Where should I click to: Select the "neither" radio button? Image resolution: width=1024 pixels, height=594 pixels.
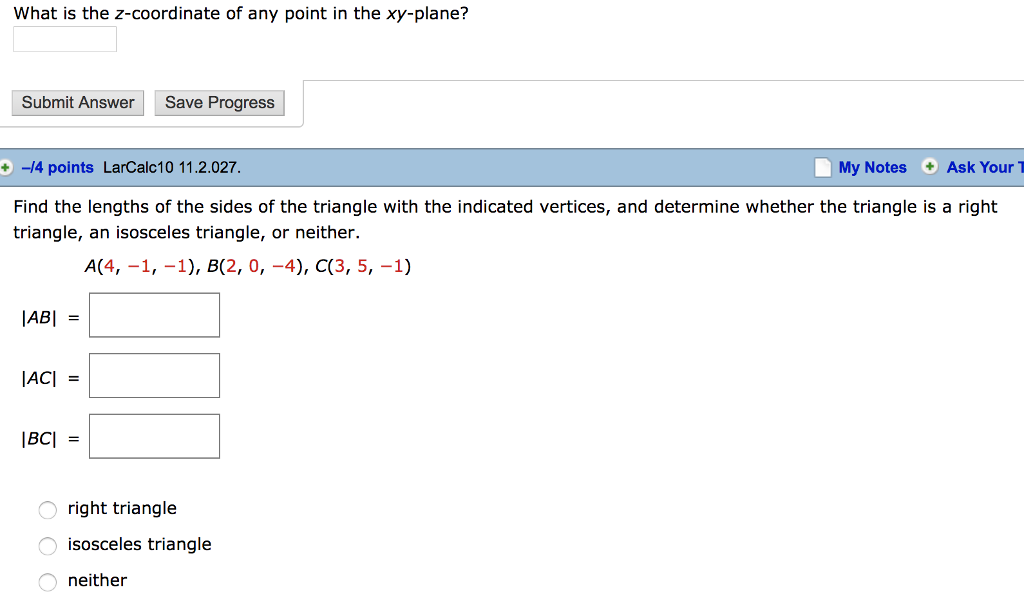coord(47,582)
